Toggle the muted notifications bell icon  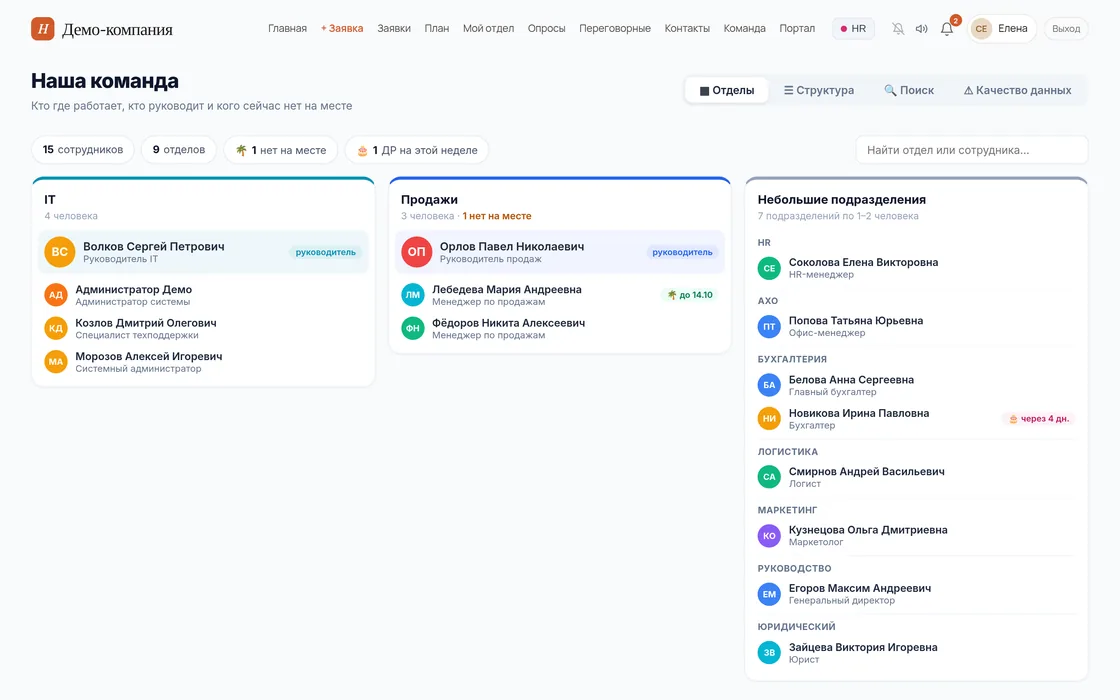click(x=898, y=29)
